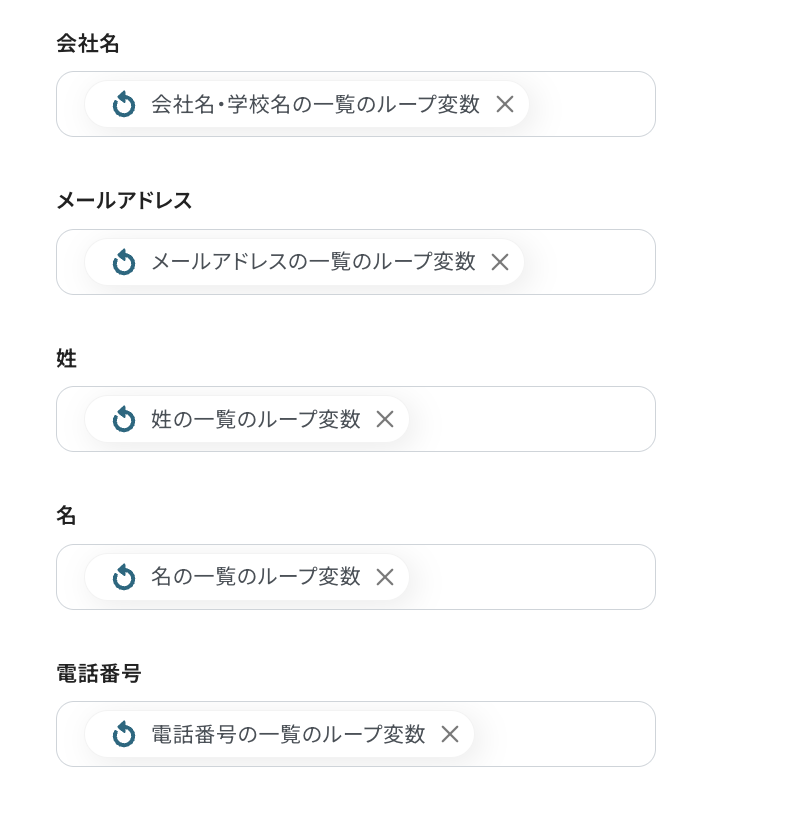Select the 名の一覧のループ変数 chip text

[x=256, y=577]
